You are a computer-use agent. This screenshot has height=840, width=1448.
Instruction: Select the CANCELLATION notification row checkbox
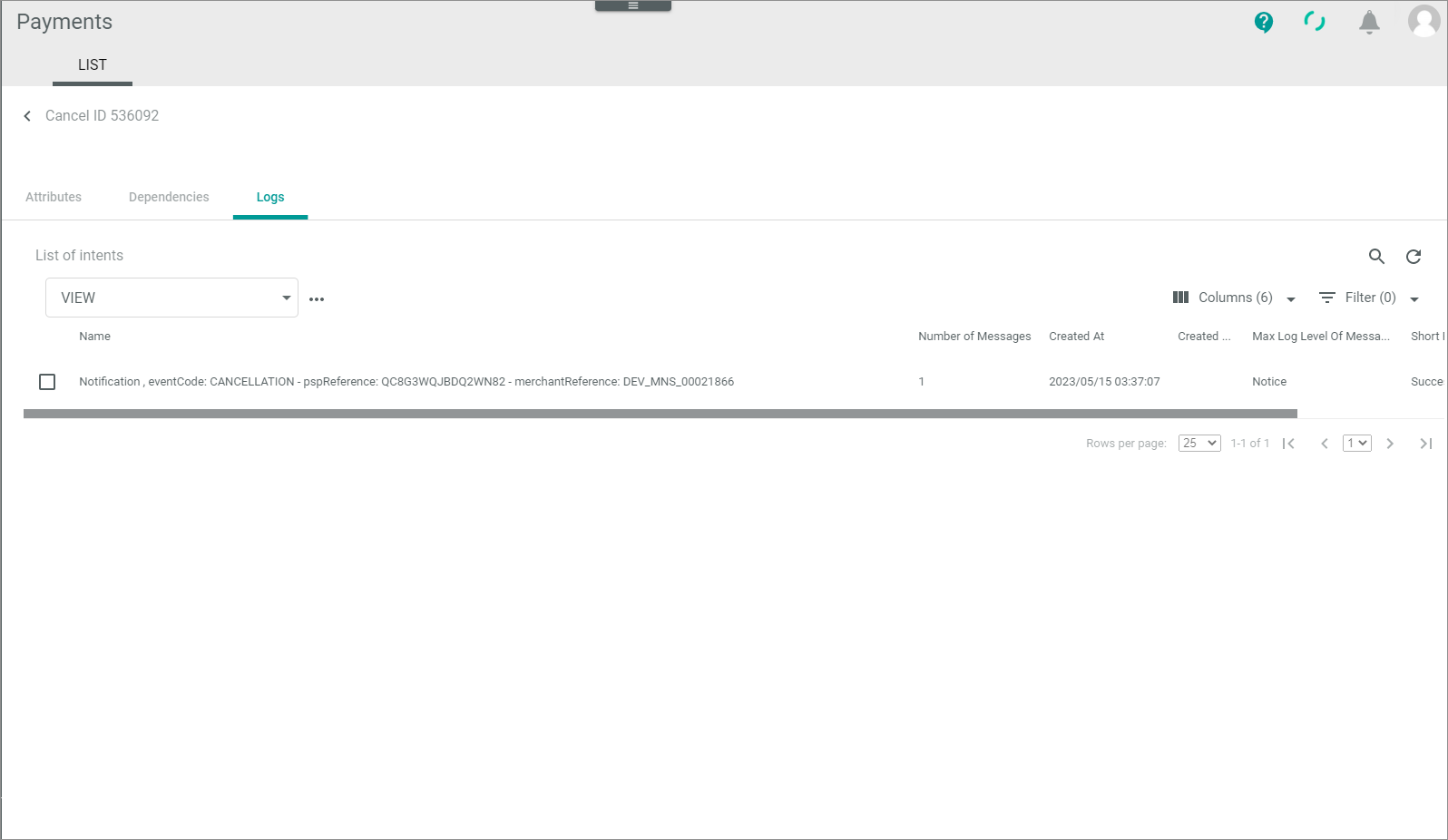[47, 382]
